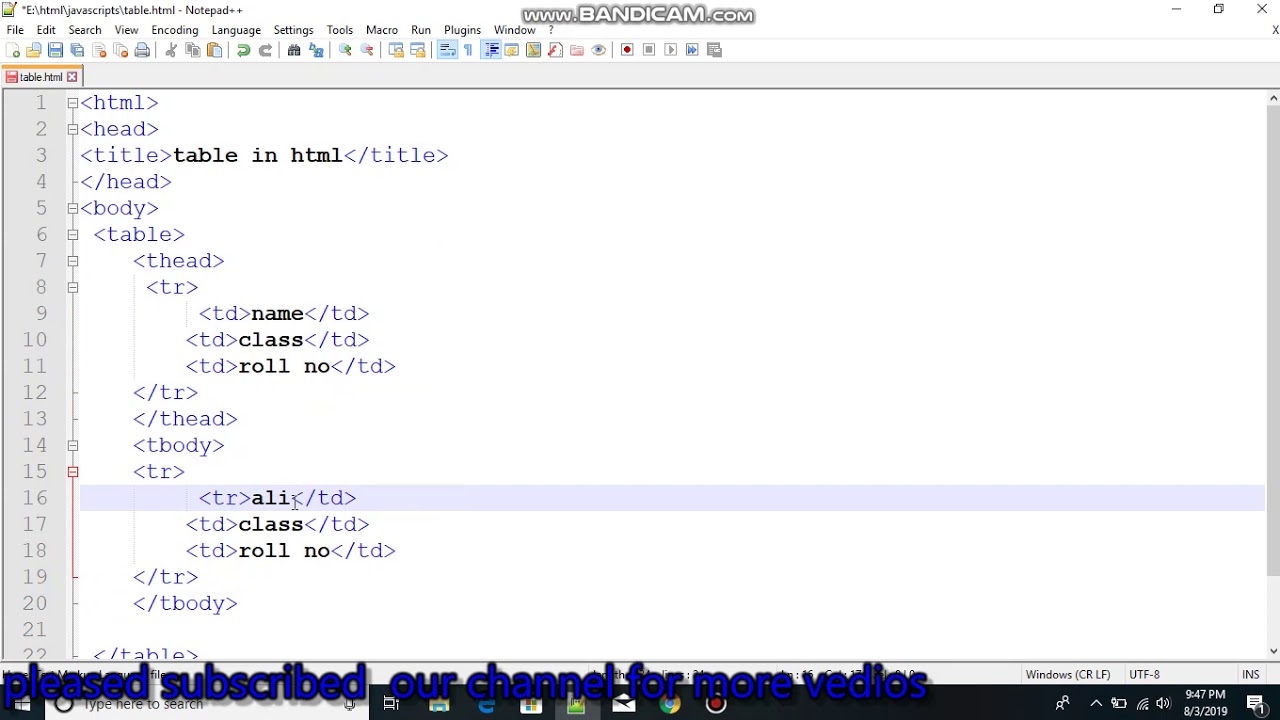Open the File menu
1280x720 pixels.
15,30
